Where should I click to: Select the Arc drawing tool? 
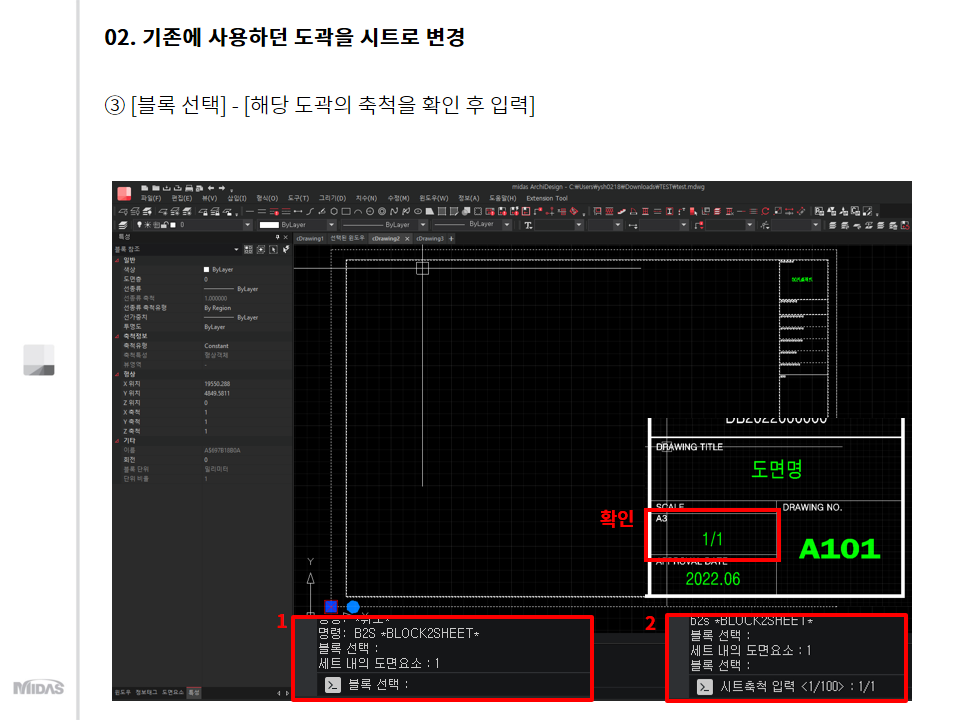[x=358, y=212]
